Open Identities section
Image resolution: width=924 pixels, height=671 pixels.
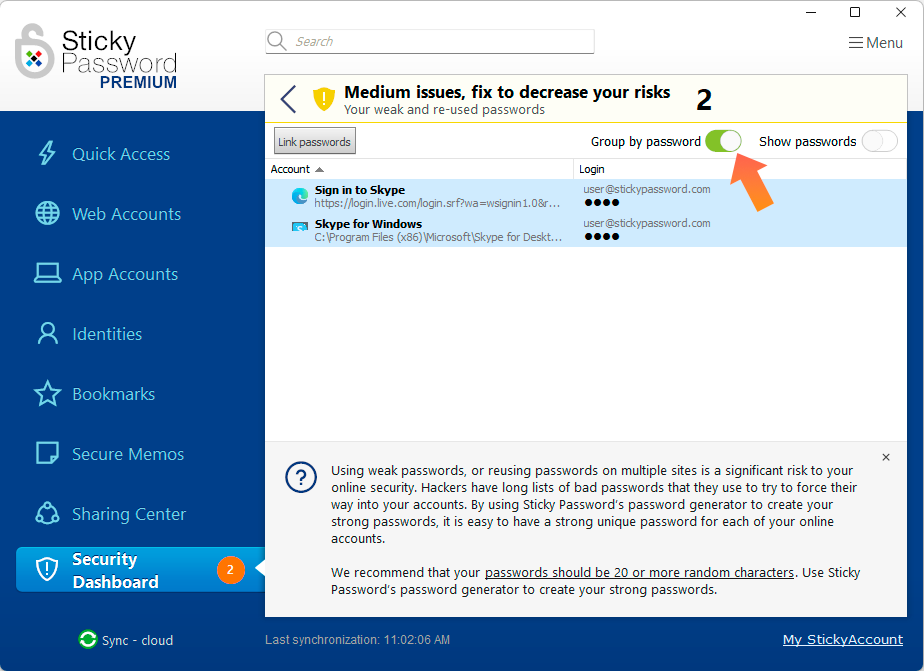point(107,334)
